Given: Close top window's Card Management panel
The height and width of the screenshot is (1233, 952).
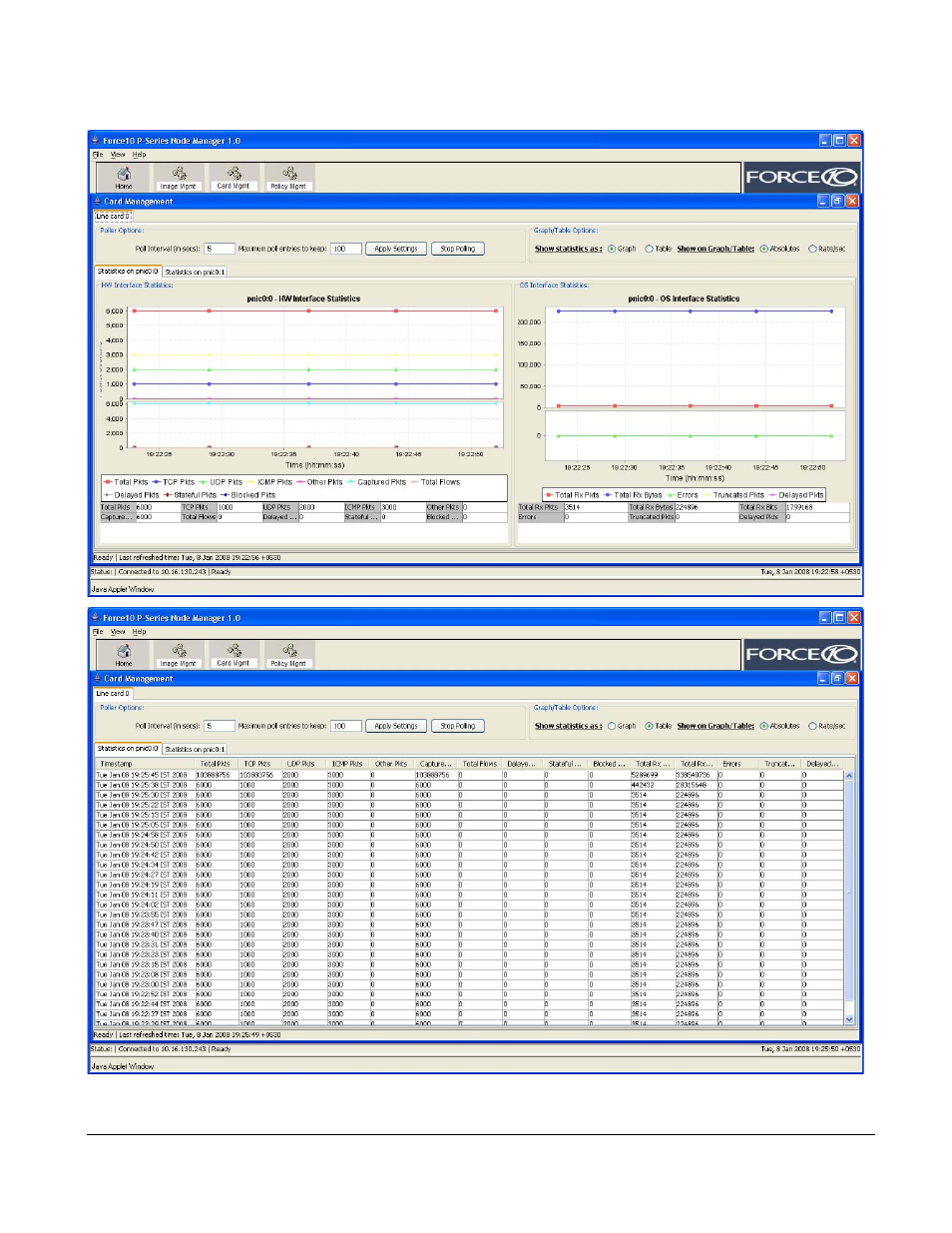Looking at the screenshot, I should click(x=852, y=201).
